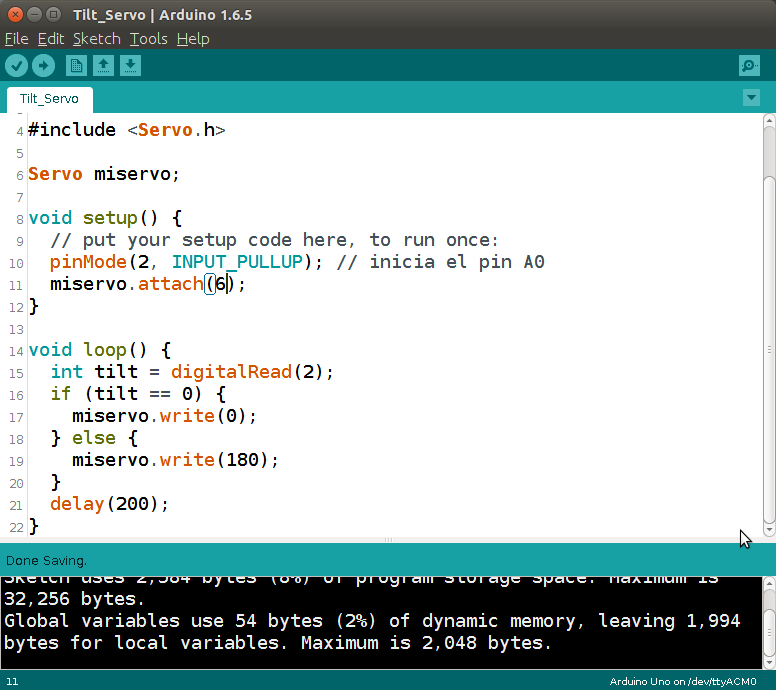This screenshot has height=690, width=776.
Task: Open the Help menu
Action: click(193, 39)
